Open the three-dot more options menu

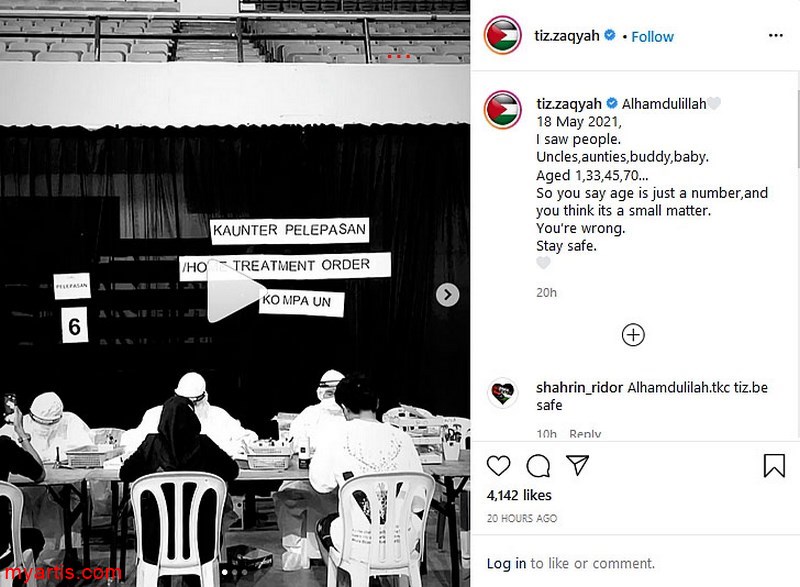point(776,35)
